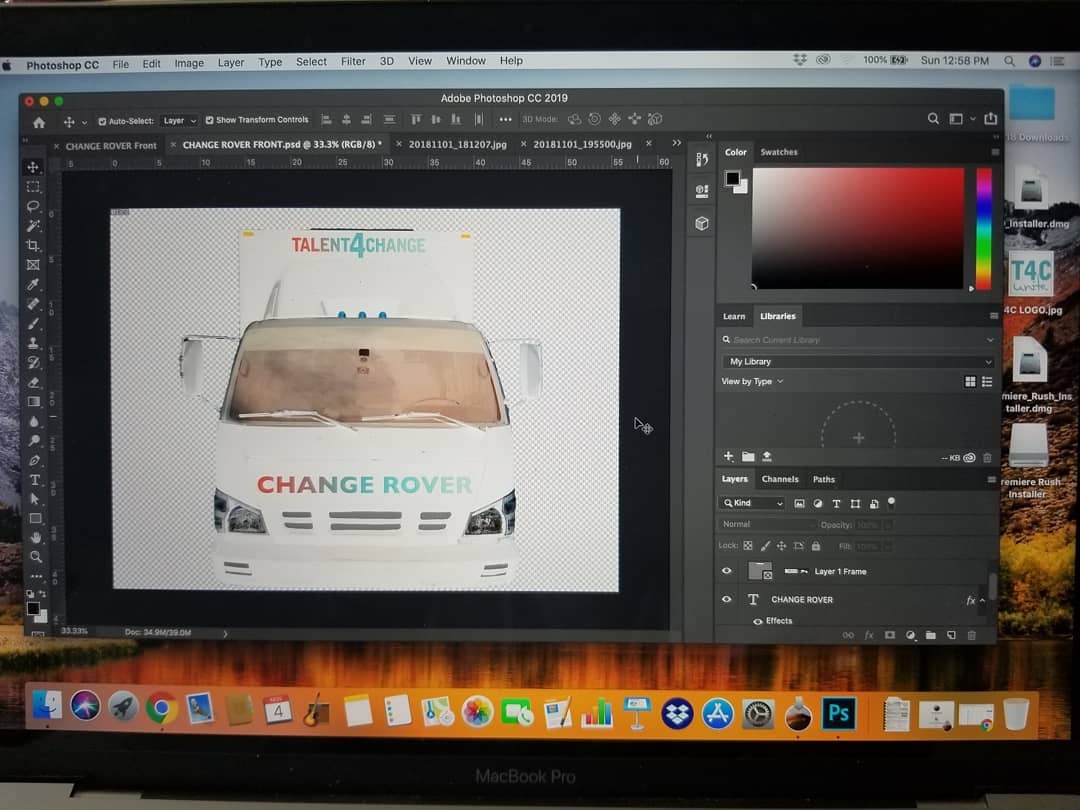Open the Layer menu
1080x810 pixels.
click(x=231, y=62)
